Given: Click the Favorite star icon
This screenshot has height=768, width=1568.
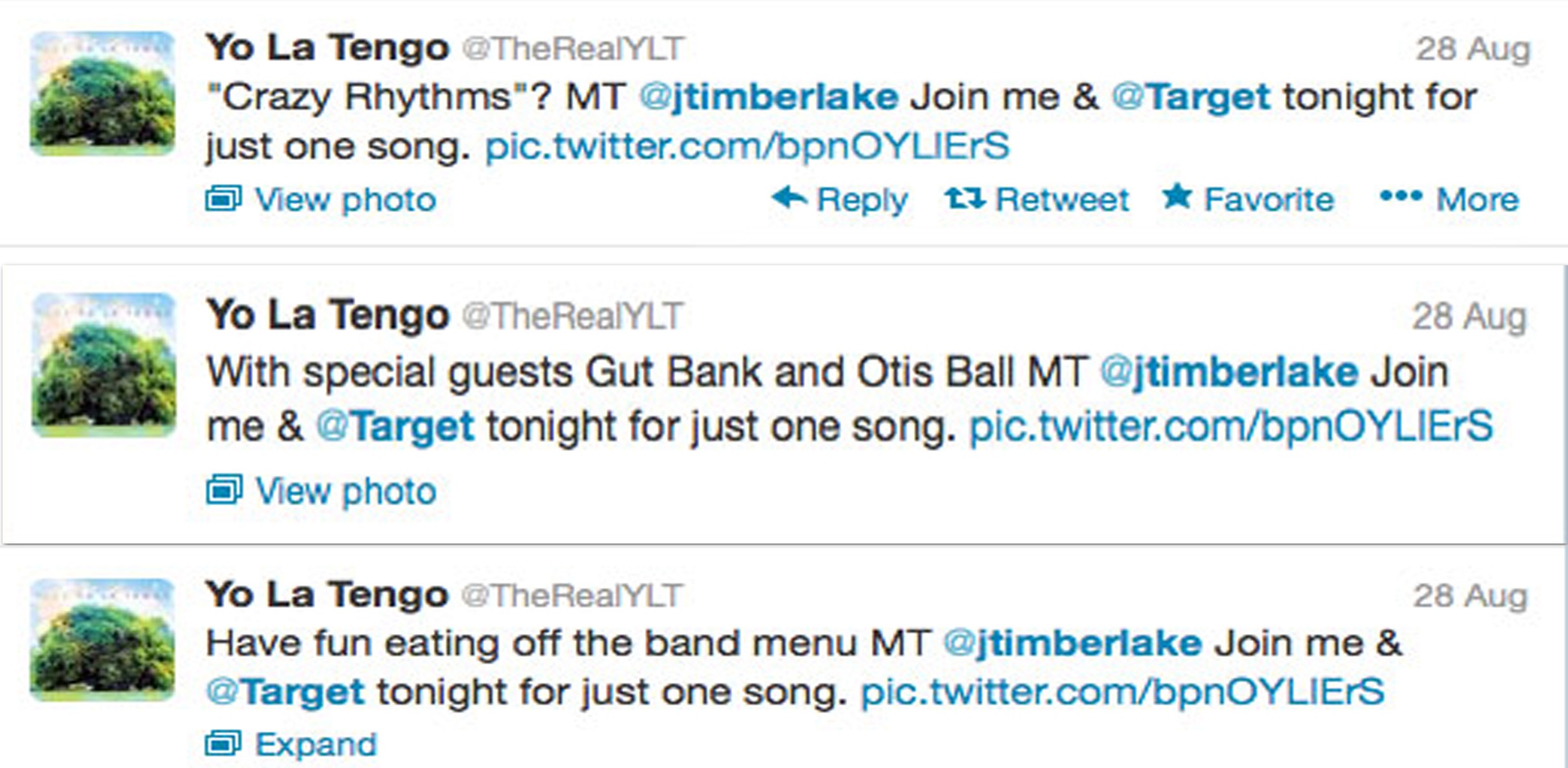Looking at the screenshot, I should [x=1177, y=197].
